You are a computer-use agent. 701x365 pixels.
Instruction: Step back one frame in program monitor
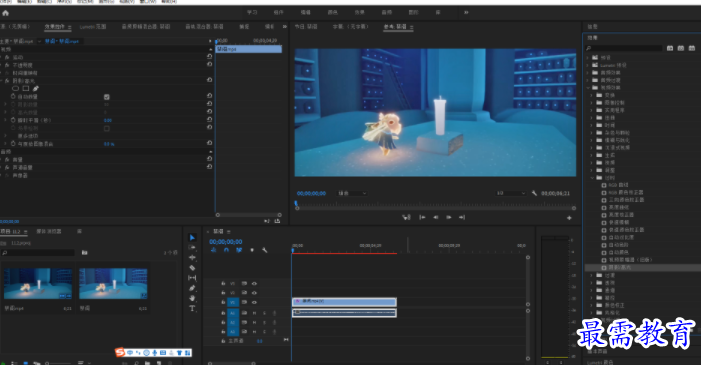point(435,217)
